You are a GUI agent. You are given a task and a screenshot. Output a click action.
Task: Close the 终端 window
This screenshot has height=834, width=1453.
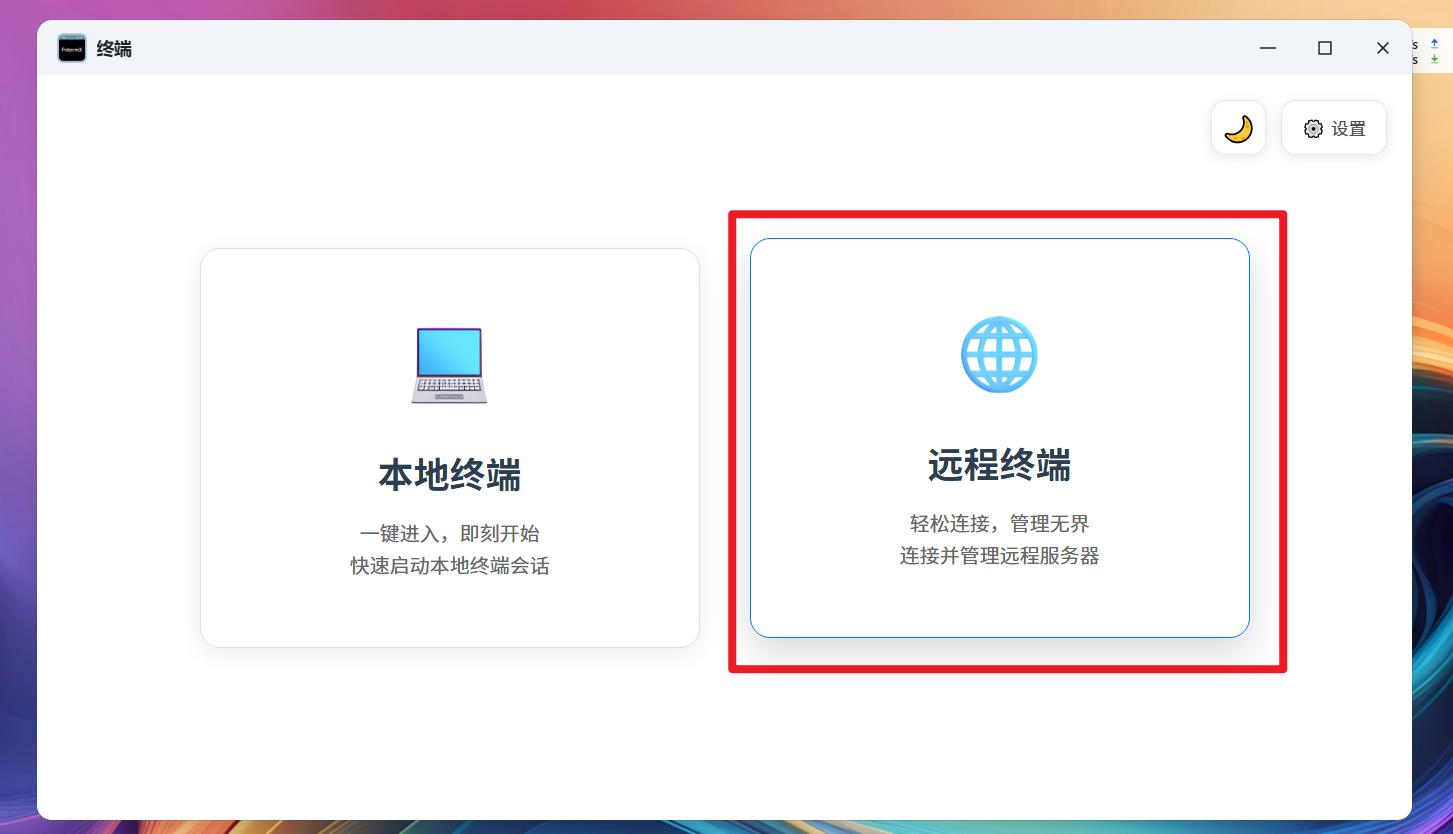click(x=1383, y=48)
